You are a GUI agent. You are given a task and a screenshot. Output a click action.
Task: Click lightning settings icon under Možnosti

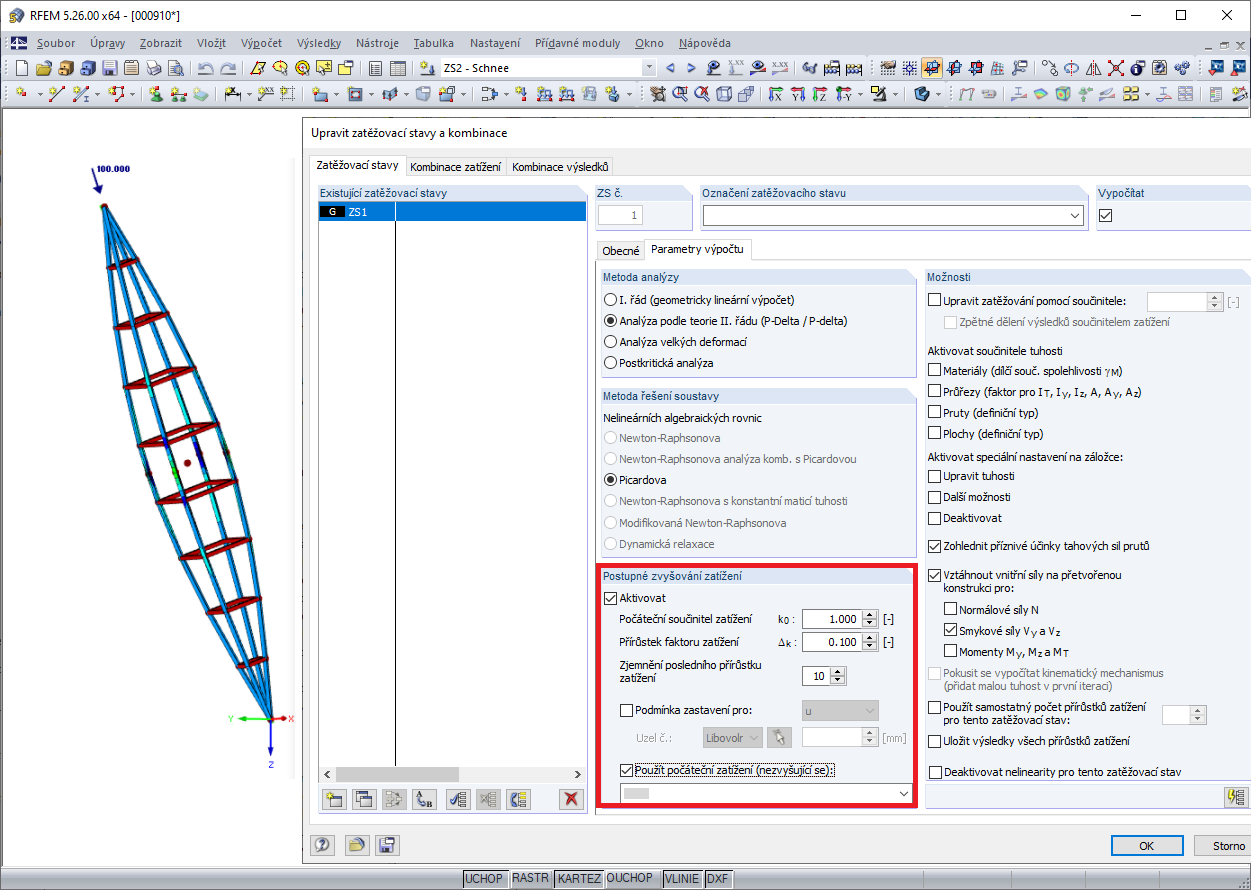pos(1237,797)
